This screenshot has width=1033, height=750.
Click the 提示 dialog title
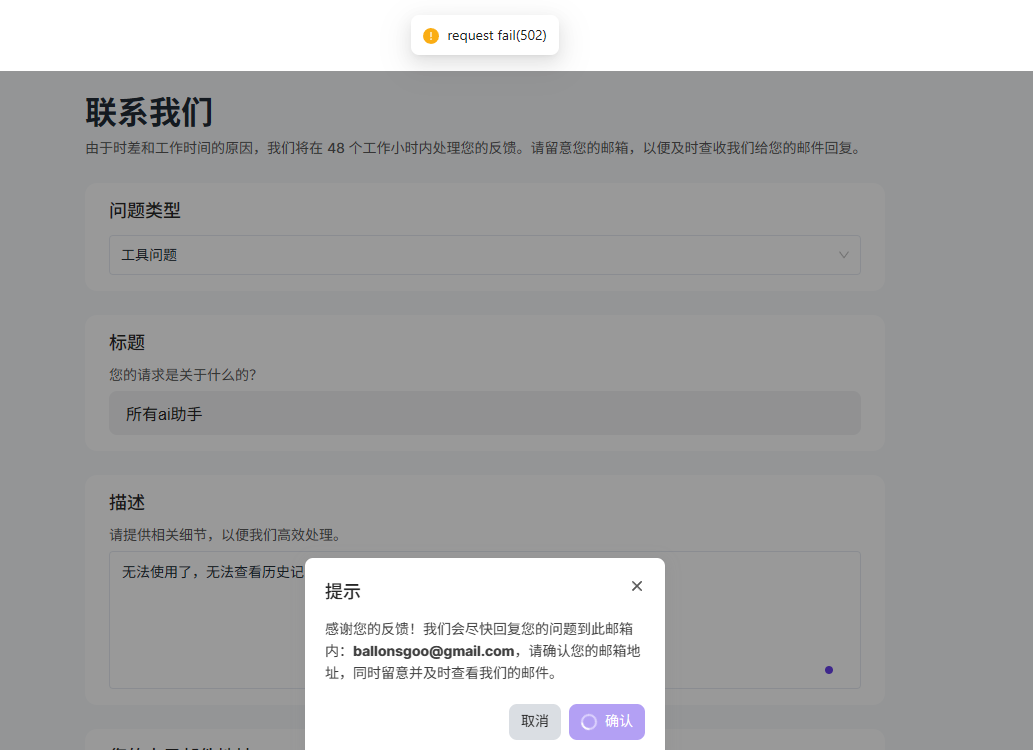click(x=343, y=591)
